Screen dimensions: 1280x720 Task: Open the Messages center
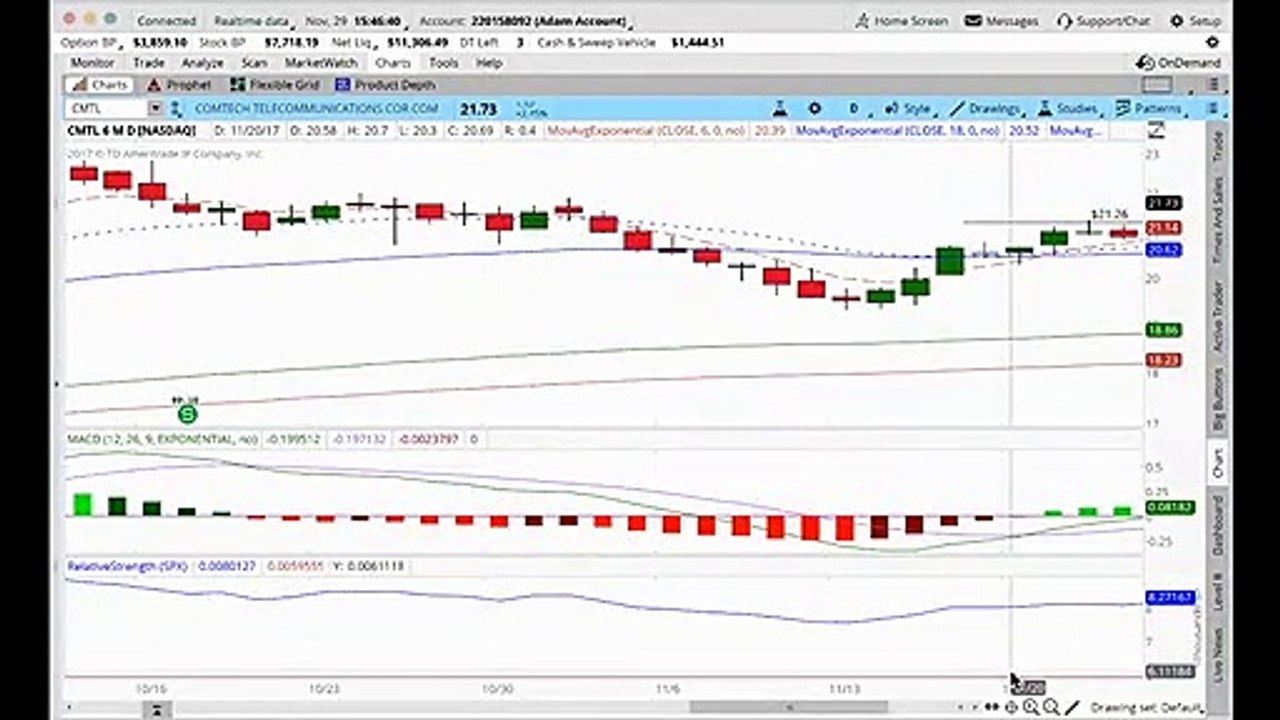point(1001,20)
